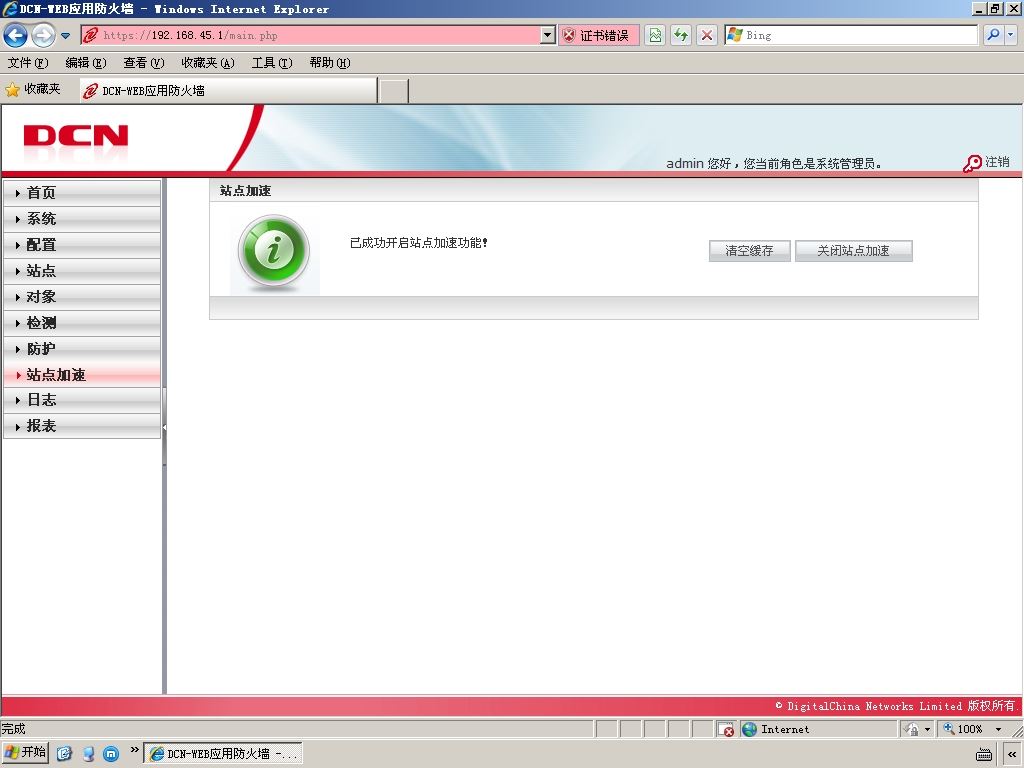Screen dimensions: 1024x768
Task: Click the protected mode lock icon
Action: (912, 729)
